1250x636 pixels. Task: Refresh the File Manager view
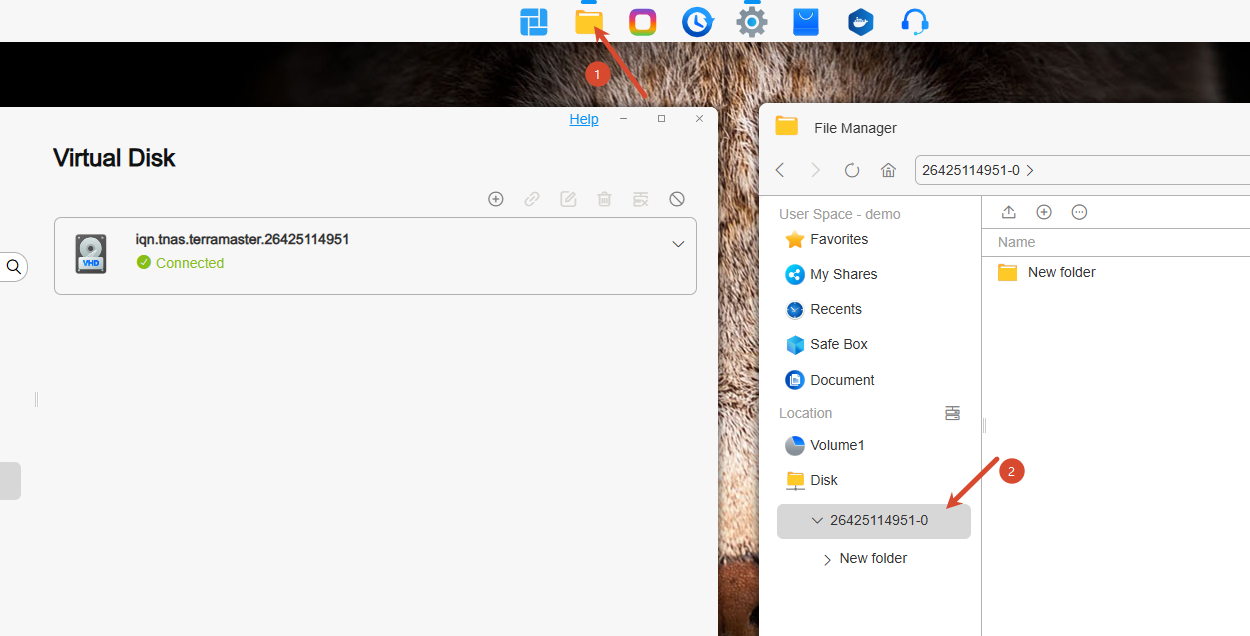[x=852, y=170]
